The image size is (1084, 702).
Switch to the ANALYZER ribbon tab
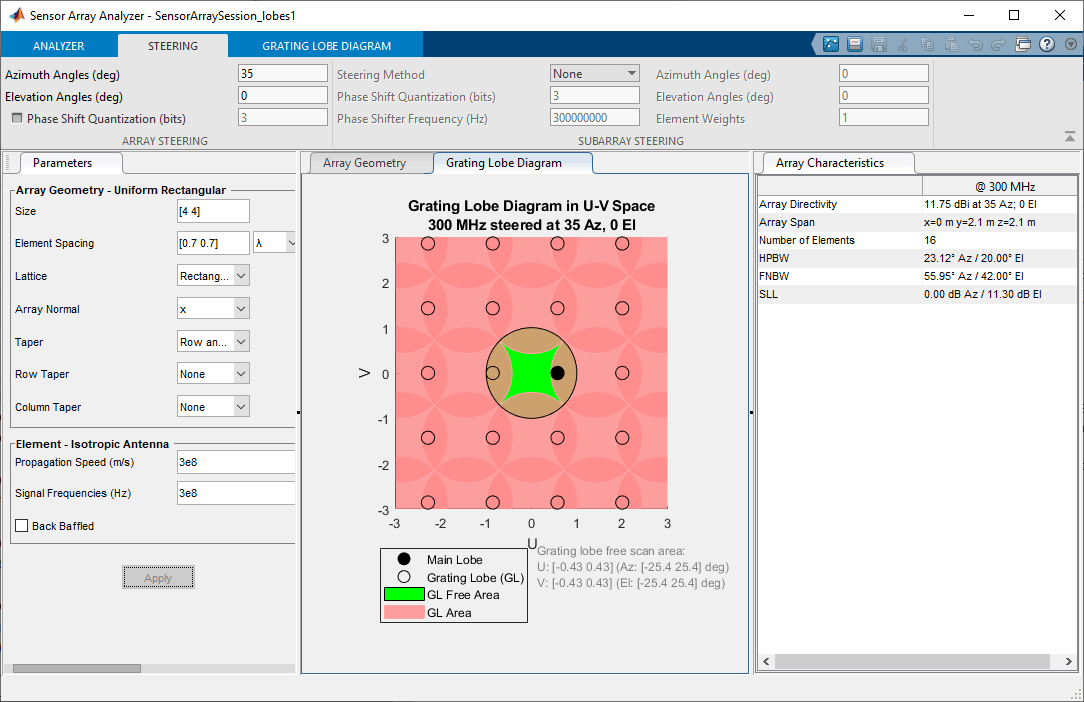click(59, 46)
